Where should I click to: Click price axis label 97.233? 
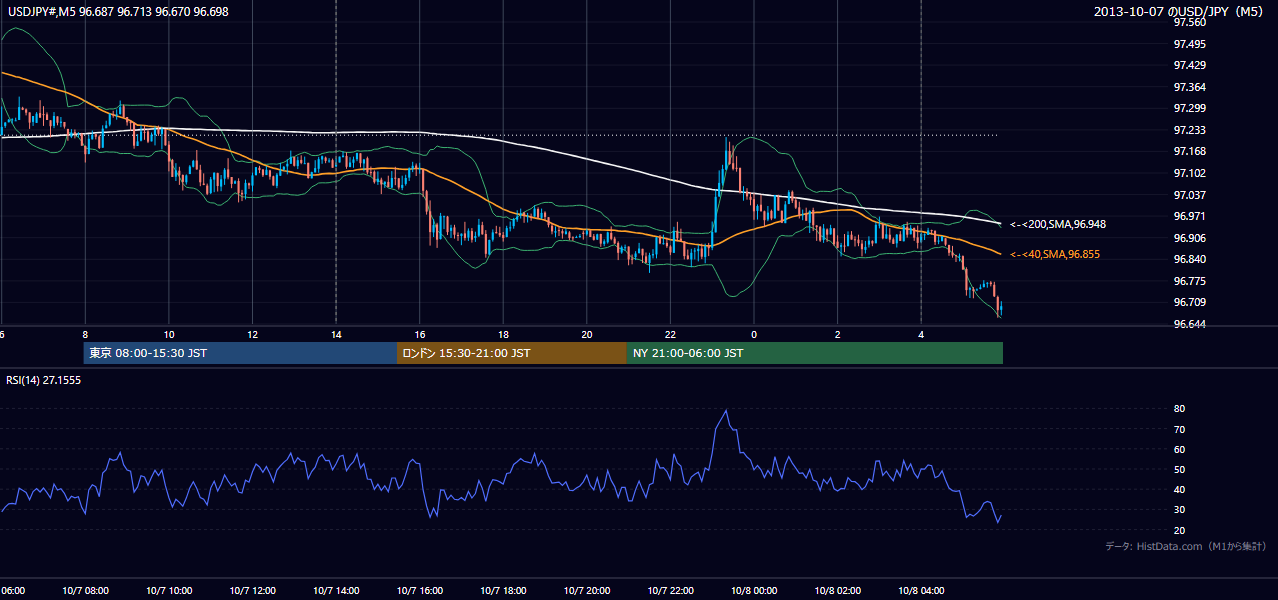pyautogui.click(x=1189, y=130)
